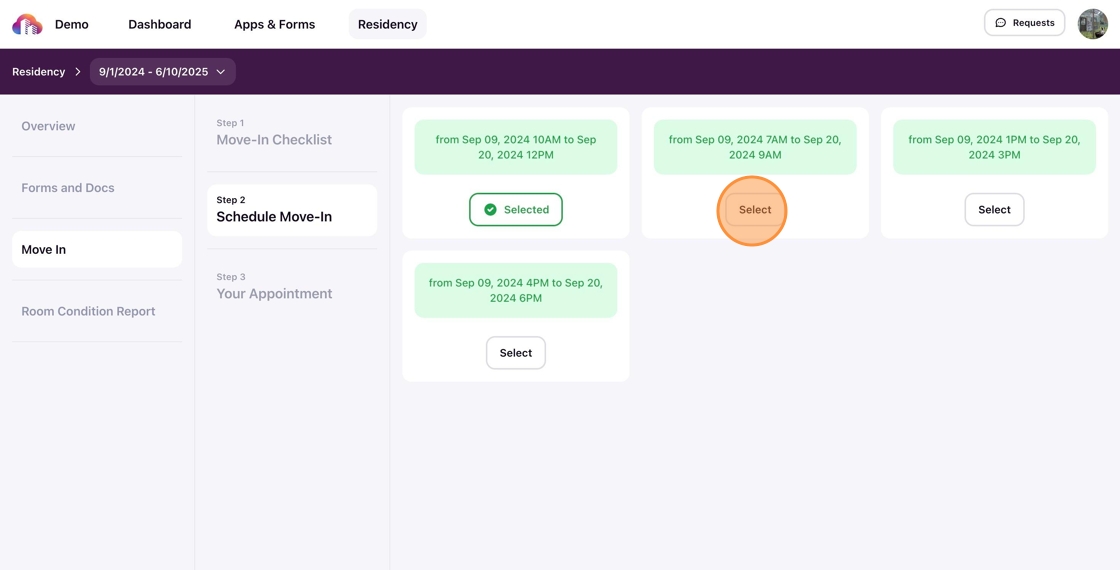The width and height of the screenshot is (1120, 570).
Task: Switch to the Residency tab
Action: pos(387,24)
